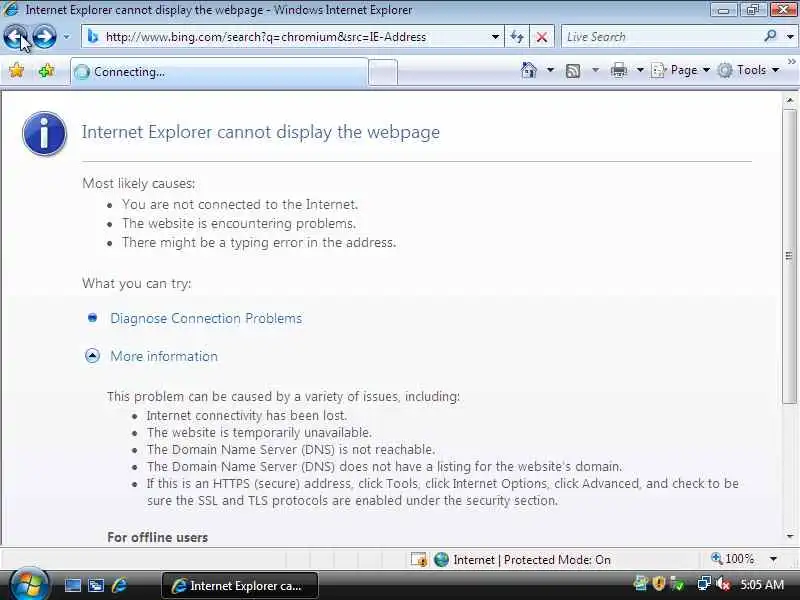Click the network connection tray icon
Image resolution: width=800 pixels, height=600 pixels.
705,583
